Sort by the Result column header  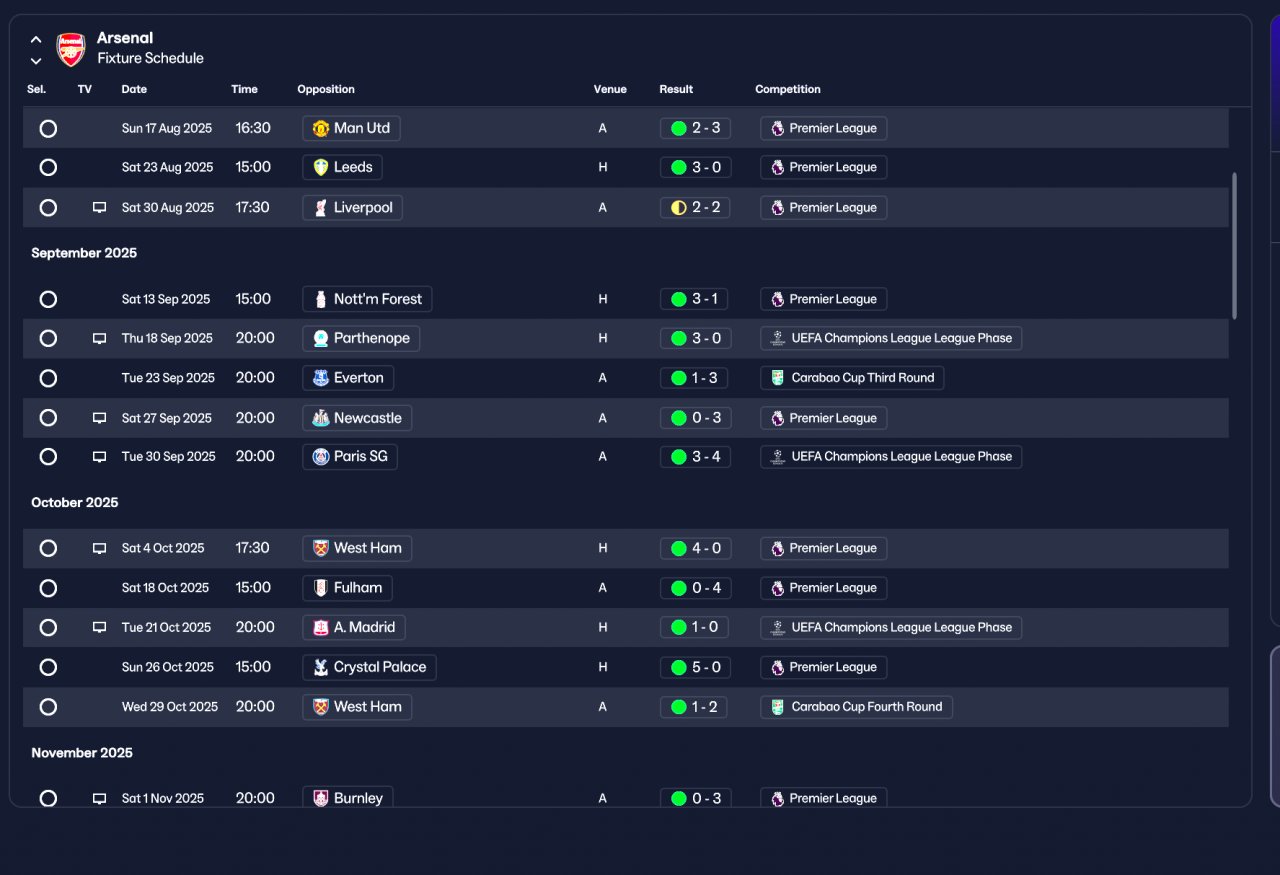(x=676, y=89)
